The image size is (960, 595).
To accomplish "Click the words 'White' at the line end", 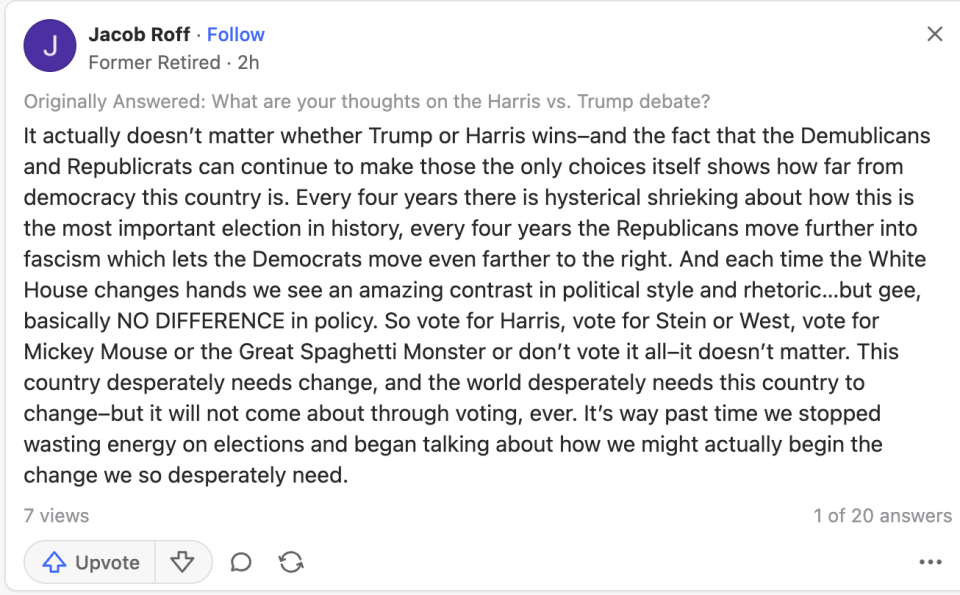I will 897,259.
